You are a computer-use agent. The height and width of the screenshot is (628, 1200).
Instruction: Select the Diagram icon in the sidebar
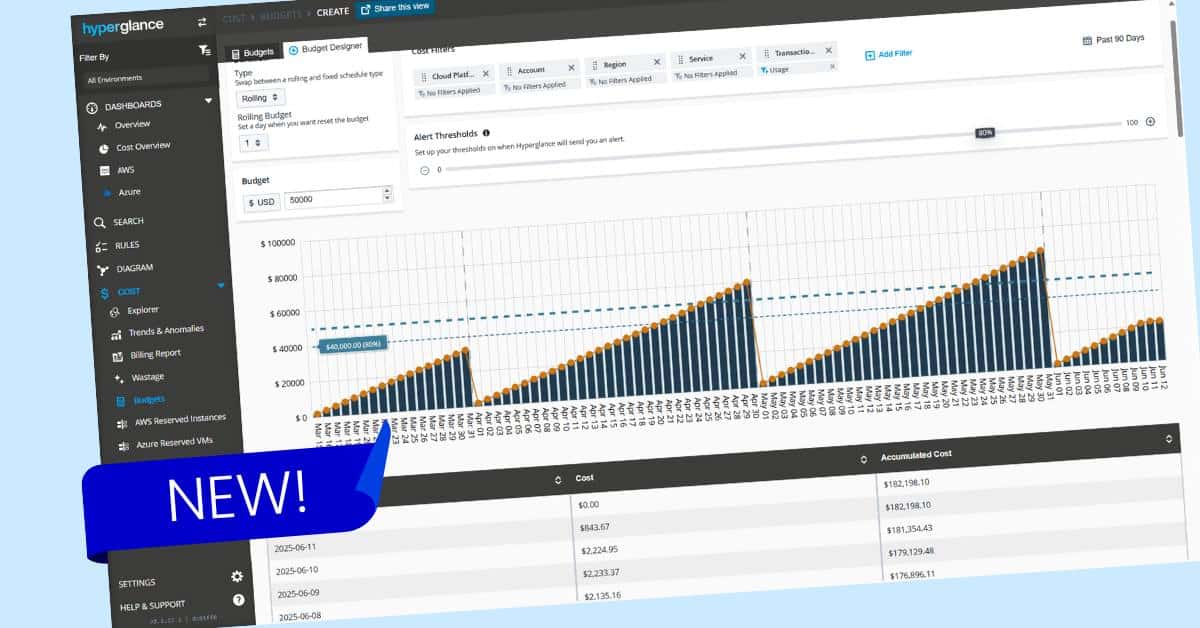tap(103, 267)
